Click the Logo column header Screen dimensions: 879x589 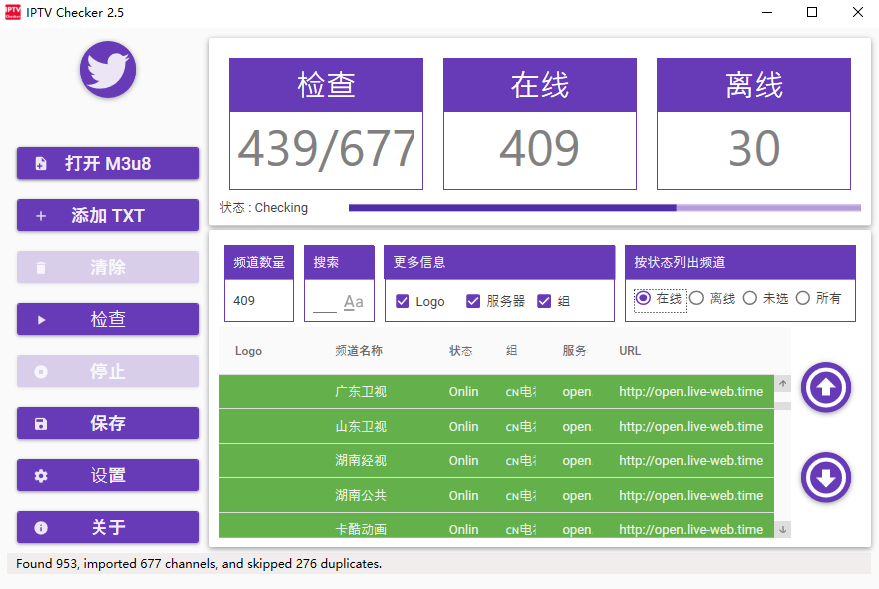pyautogui.click(x=248, y=351)
